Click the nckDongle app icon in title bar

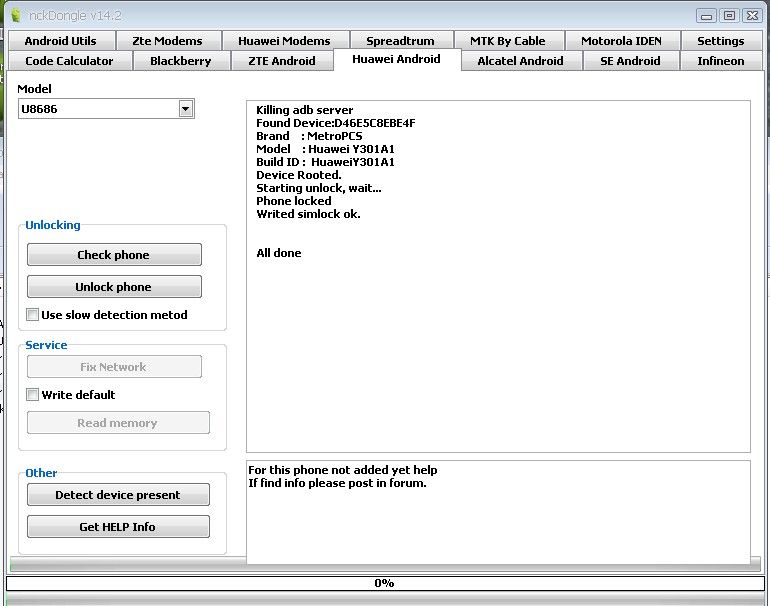tap(14, 15)
